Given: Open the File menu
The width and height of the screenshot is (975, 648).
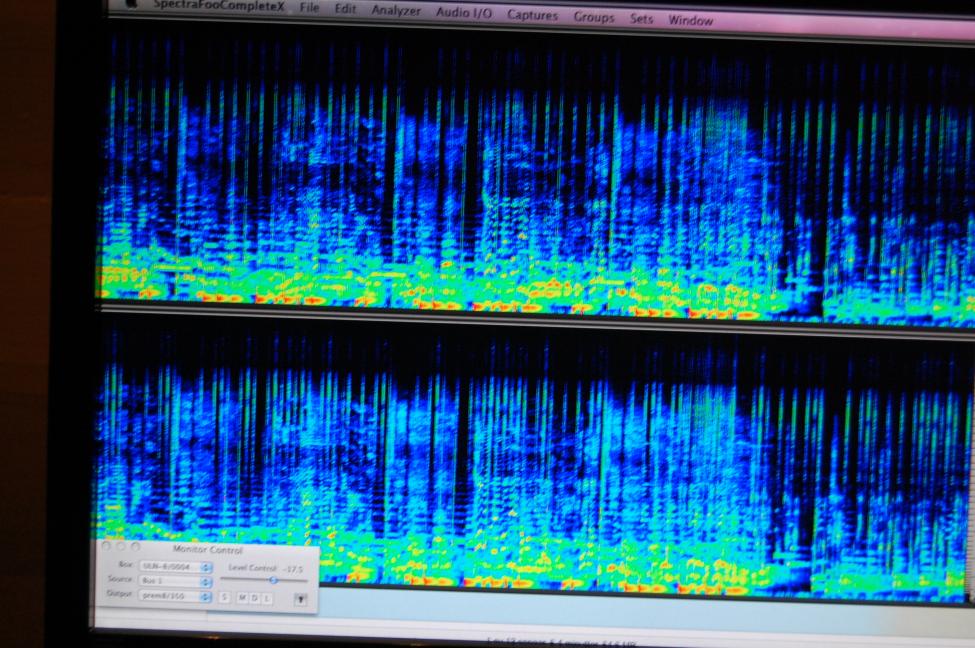Looking at the screenshot, I should (309, 9).
